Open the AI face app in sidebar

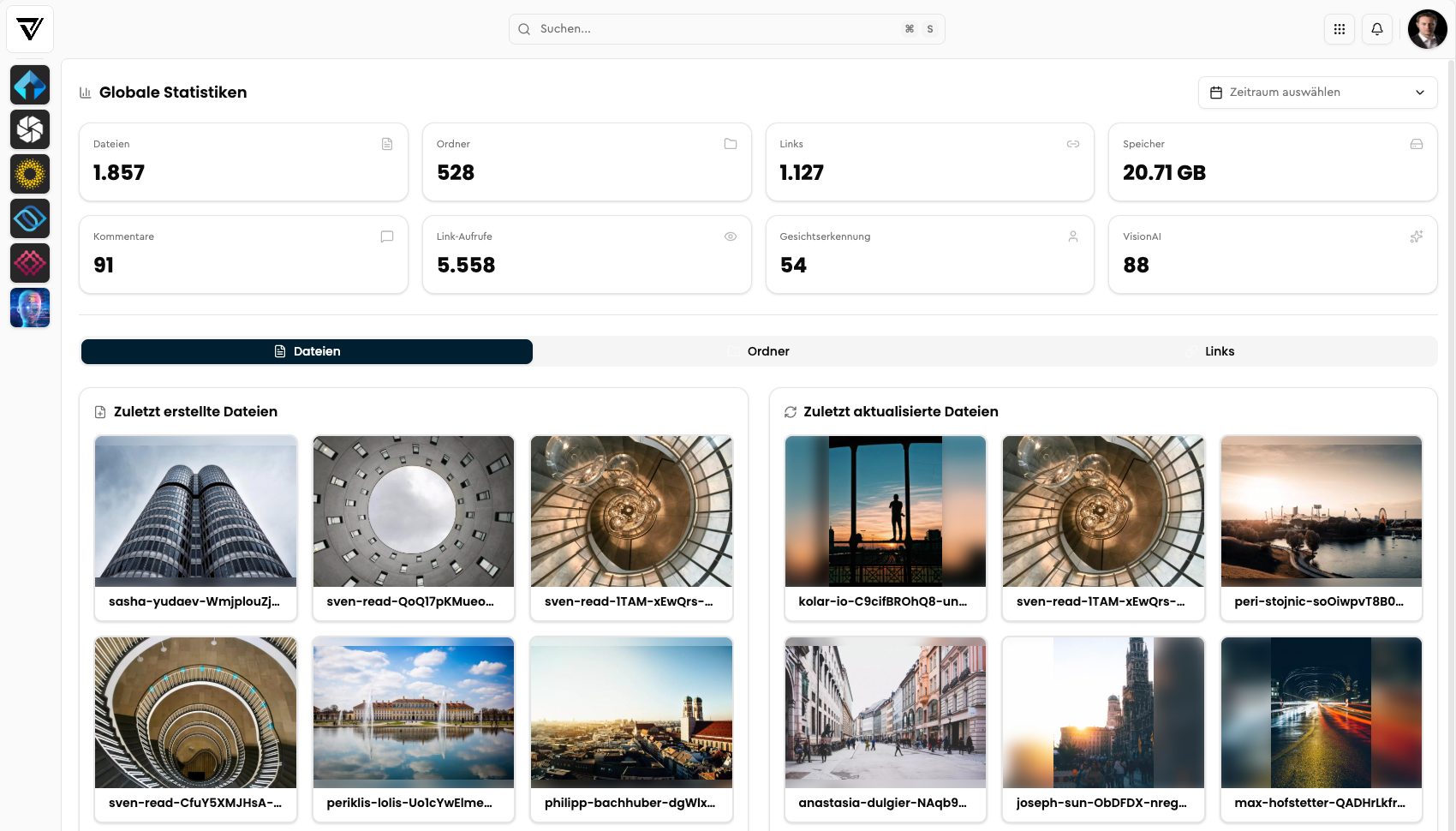pyautogui.click(x=30, y=308)
